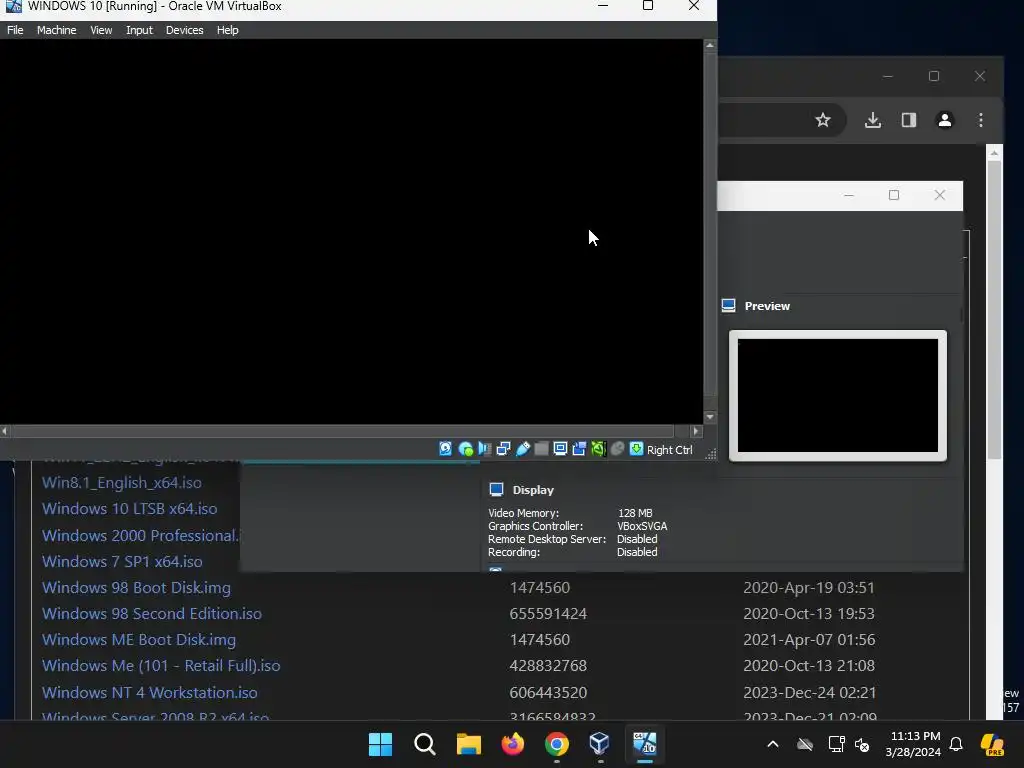Image resolution: width=1024 pixels, height=768 pixels.
Task: Open the USB devices indicator
Action: [x=522, y=449]
